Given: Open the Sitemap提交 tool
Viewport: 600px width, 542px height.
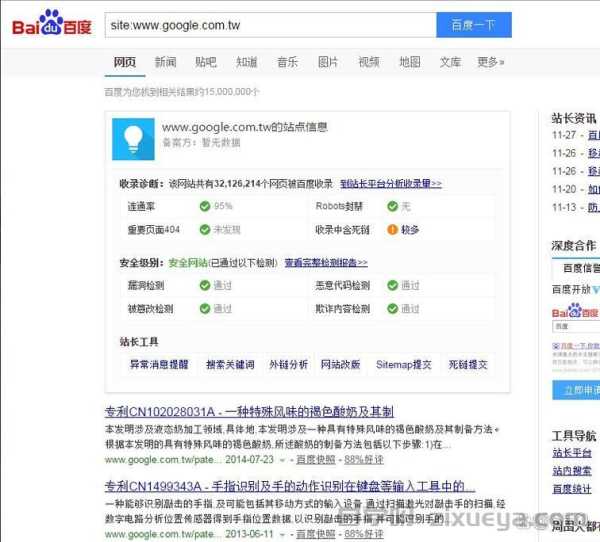Looking at the screenshot, I should [x=404, y=364].
